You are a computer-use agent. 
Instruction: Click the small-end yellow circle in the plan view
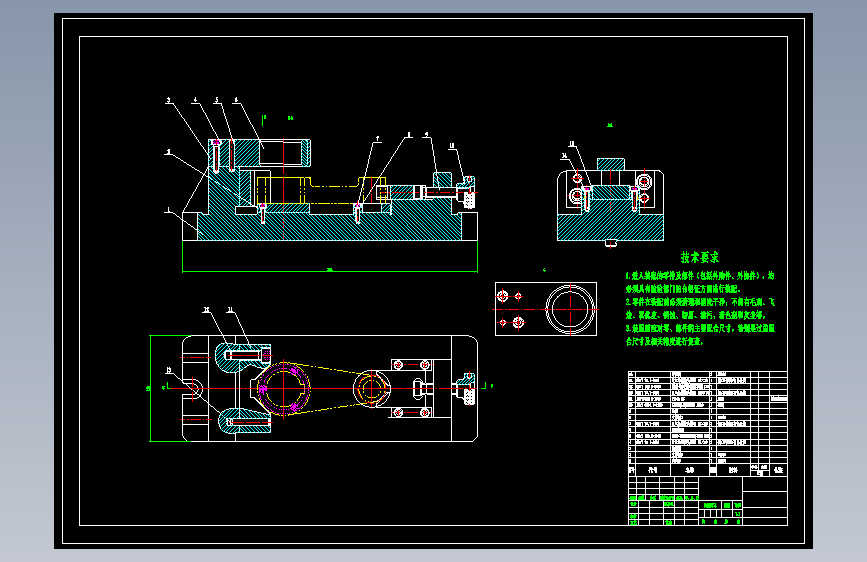372,388
